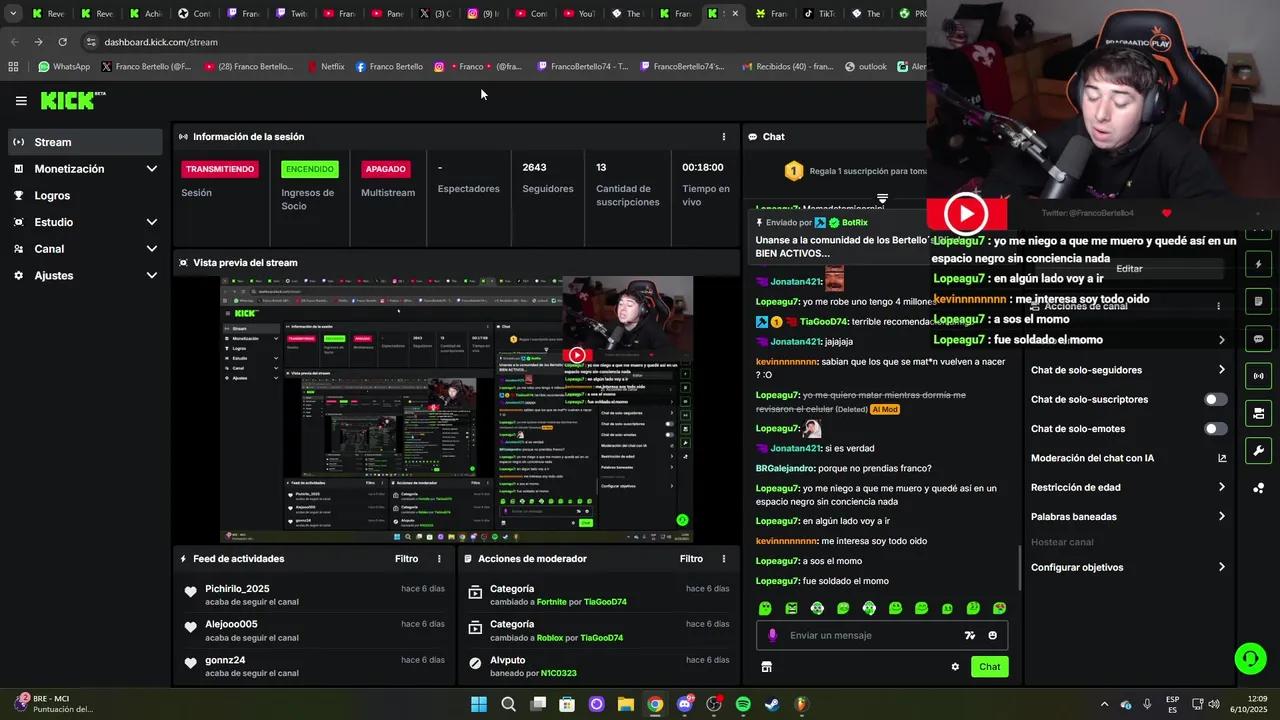Screen dimensions: 1280x720
Task: Reload the page in the browser
Action: pyautogui.click(x=62, y=42)
